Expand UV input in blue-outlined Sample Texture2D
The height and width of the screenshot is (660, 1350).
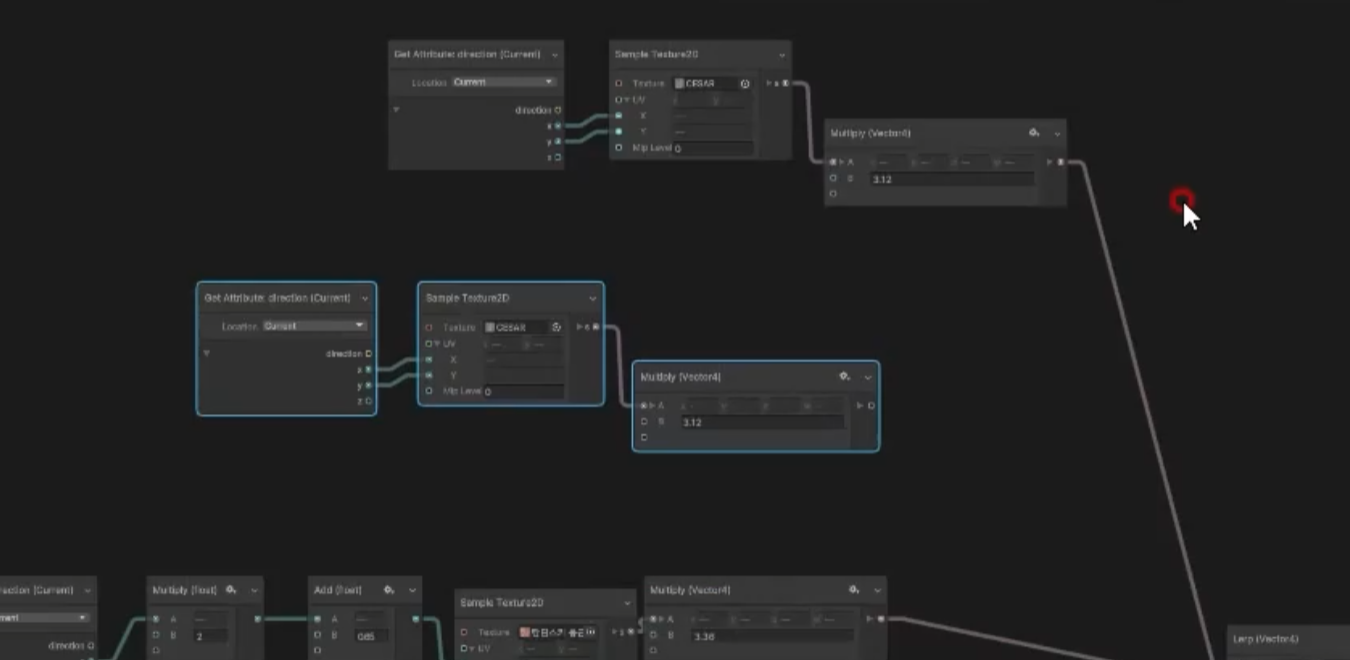(438, 344)
